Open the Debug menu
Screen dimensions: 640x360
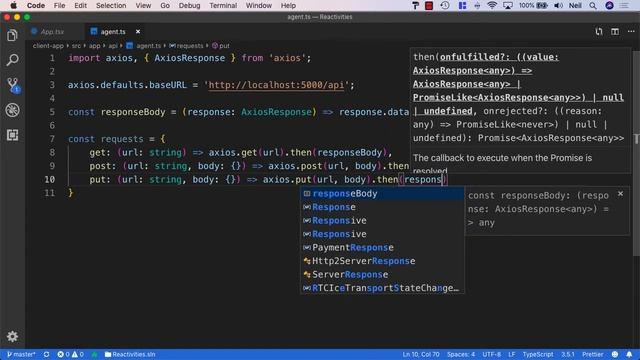point(189,5)
